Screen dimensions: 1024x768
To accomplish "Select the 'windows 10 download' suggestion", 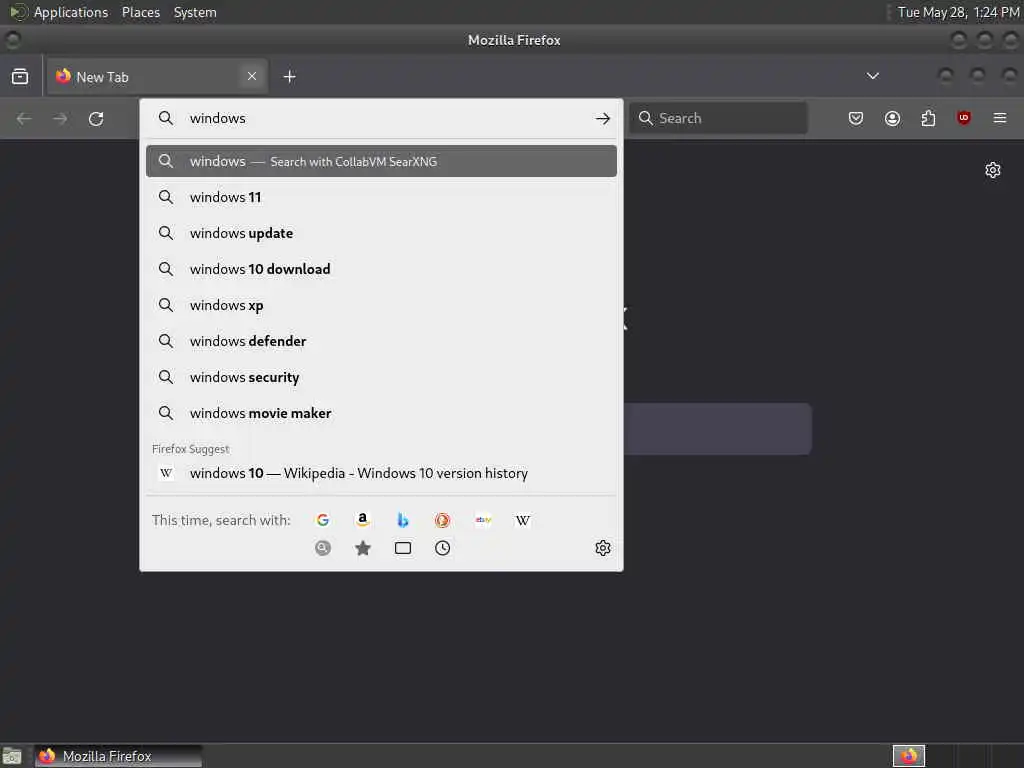I will pyautogui.click(x=381, y=269).
